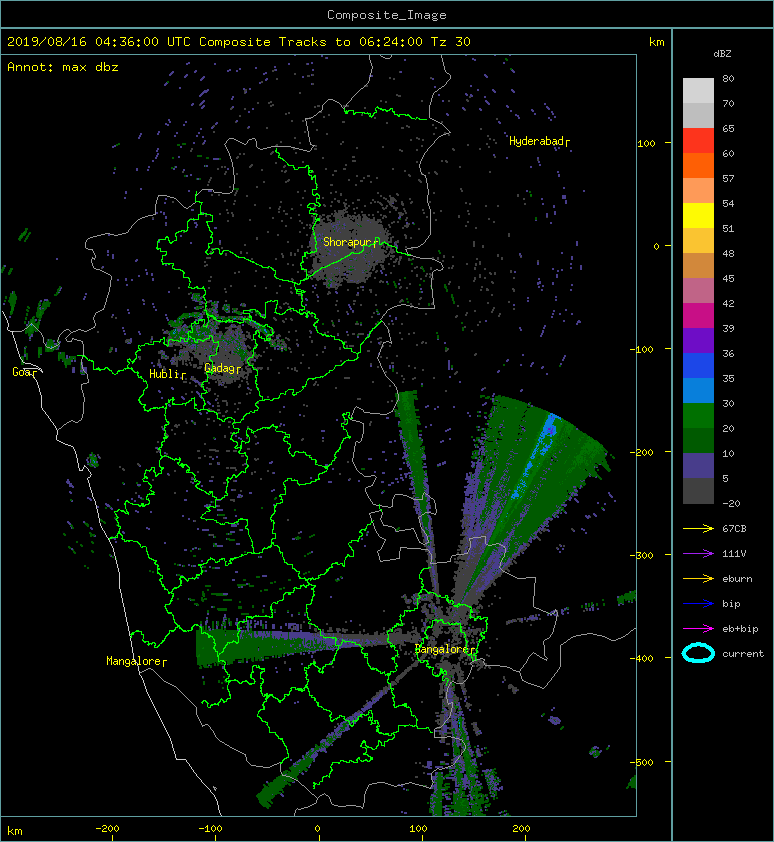Click the 67CB legend label
Viewport: 774px width, 842px height.
(734, 528)
